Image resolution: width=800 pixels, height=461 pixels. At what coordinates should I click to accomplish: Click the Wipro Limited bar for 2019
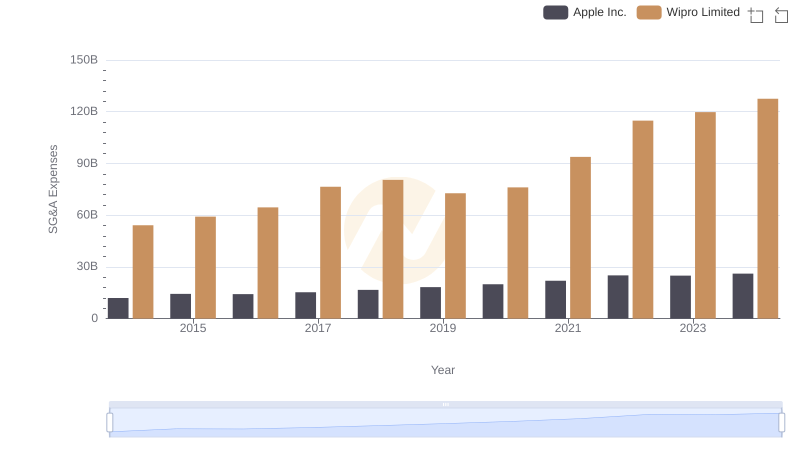pos(455,256)
